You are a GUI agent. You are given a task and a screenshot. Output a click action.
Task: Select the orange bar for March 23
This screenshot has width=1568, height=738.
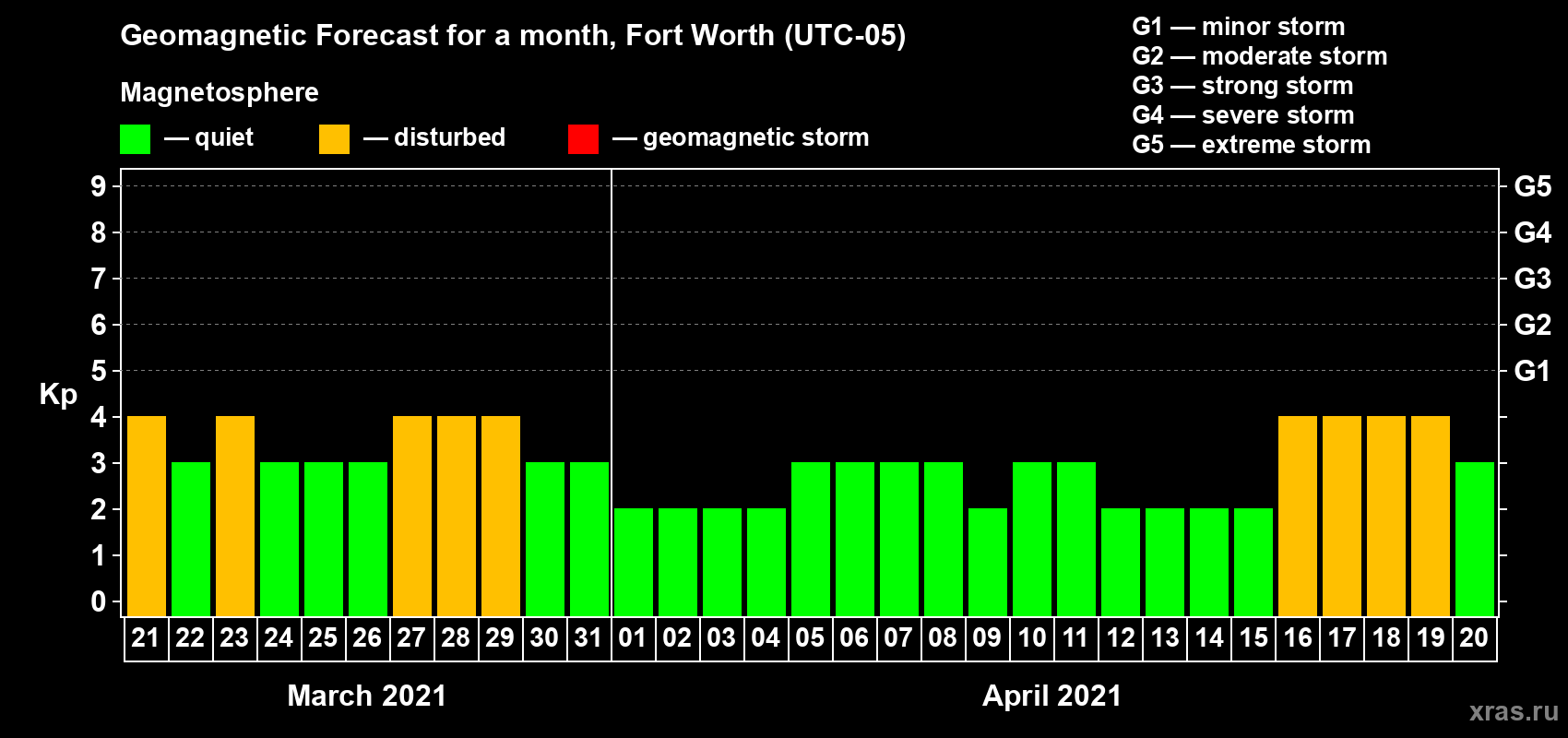click(x=235, y=516)
